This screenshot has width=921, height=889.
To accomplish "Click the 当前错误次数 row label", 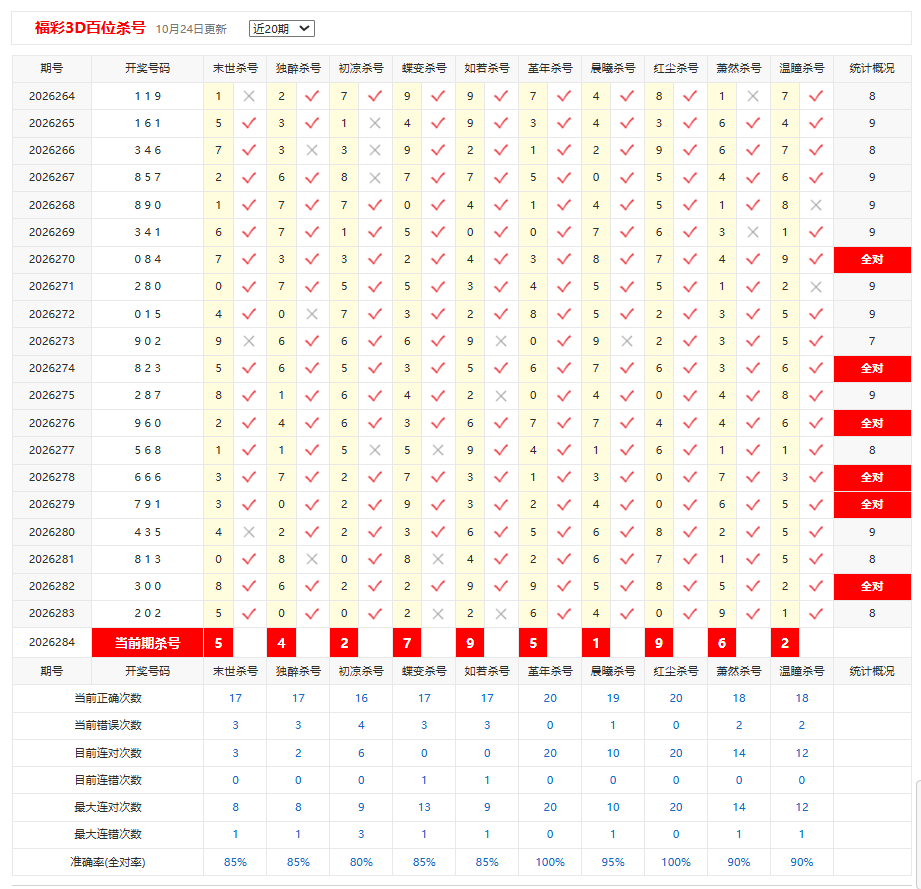I will pyautogui.click(x=108, y=725).
